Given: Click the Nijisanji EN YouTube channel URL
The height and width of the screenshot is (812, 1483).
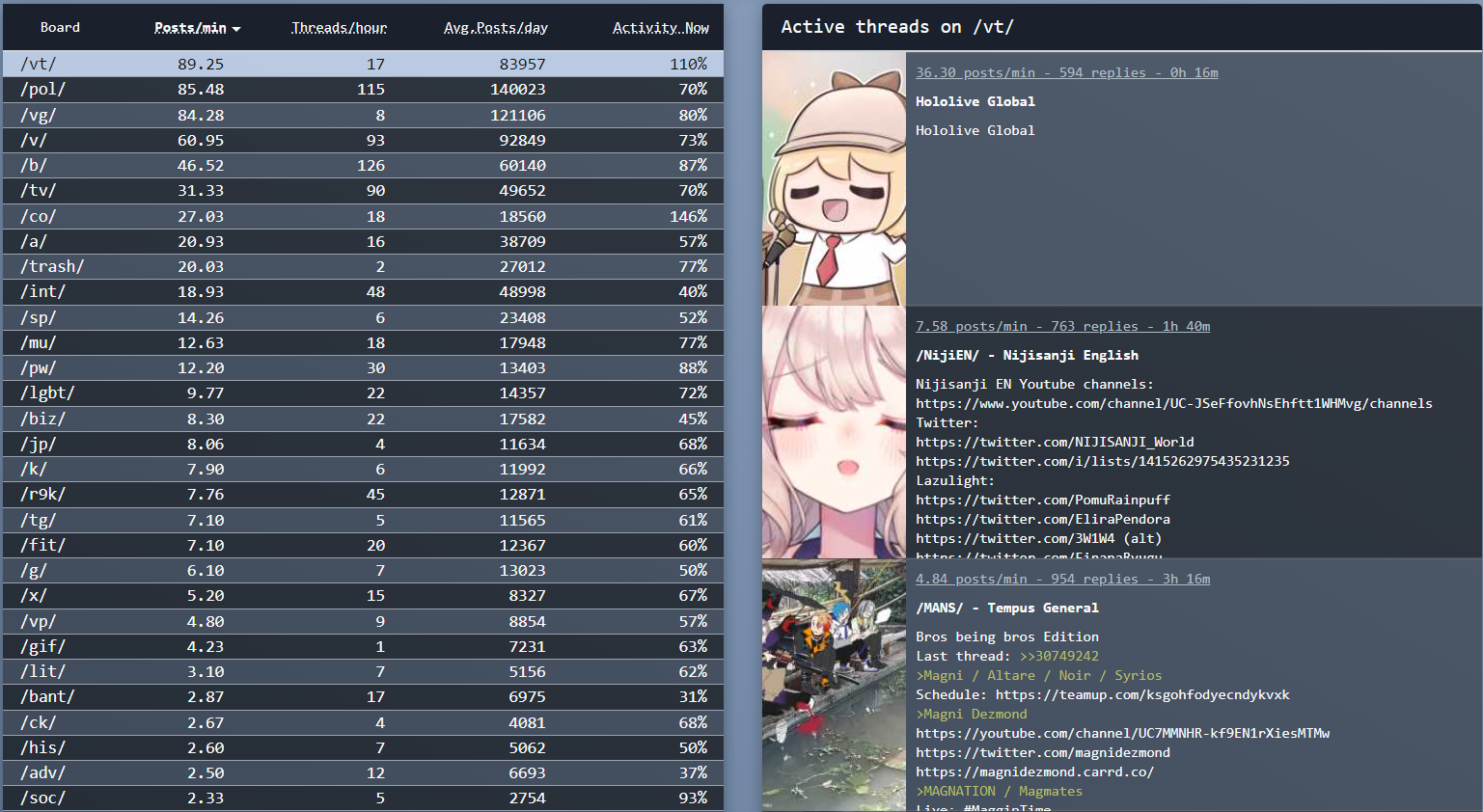Looking at the screenshot, I should coord(1174,403).
